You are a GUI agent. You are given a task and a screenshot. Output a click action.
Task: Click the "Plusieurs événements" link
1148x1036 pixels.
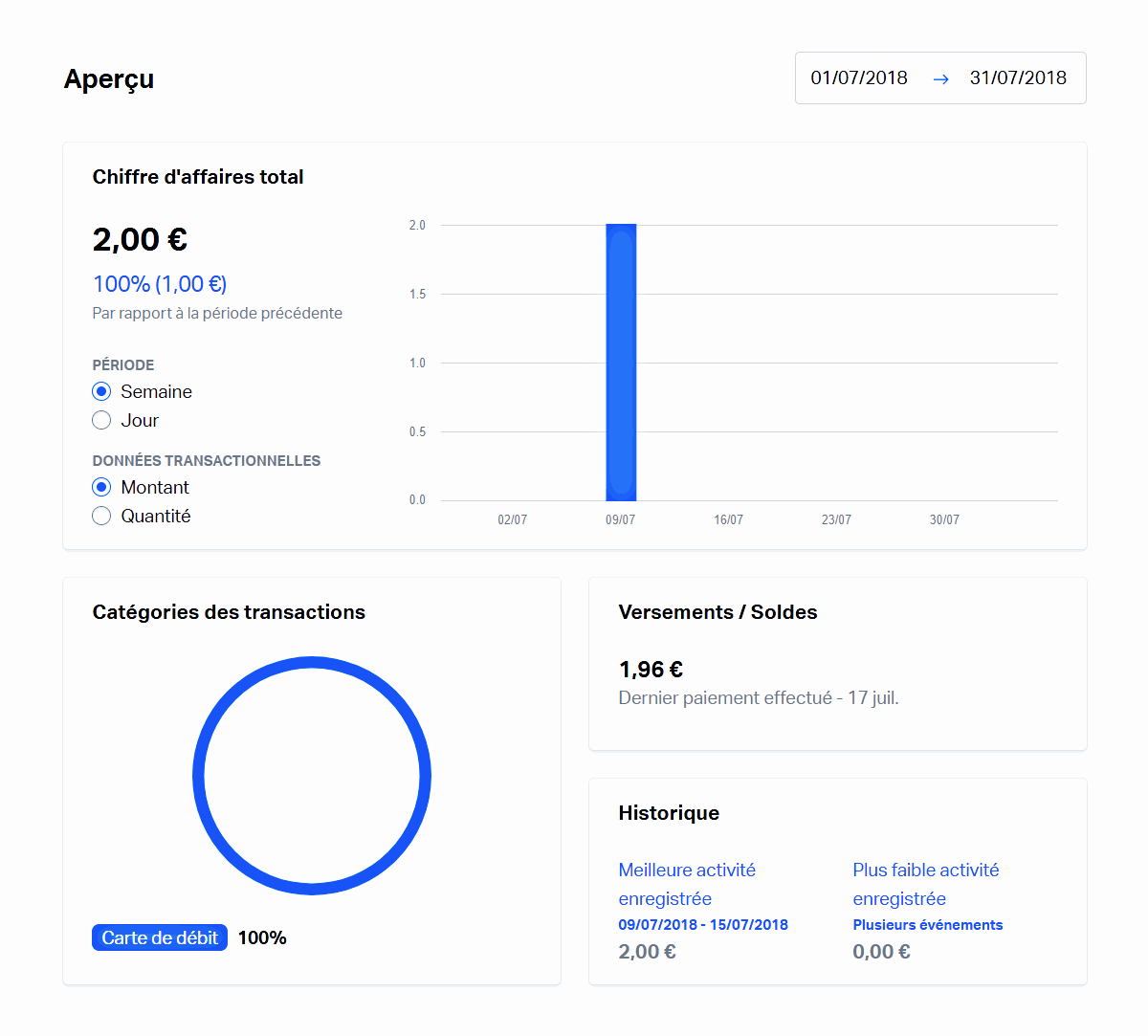pos(927,924)
